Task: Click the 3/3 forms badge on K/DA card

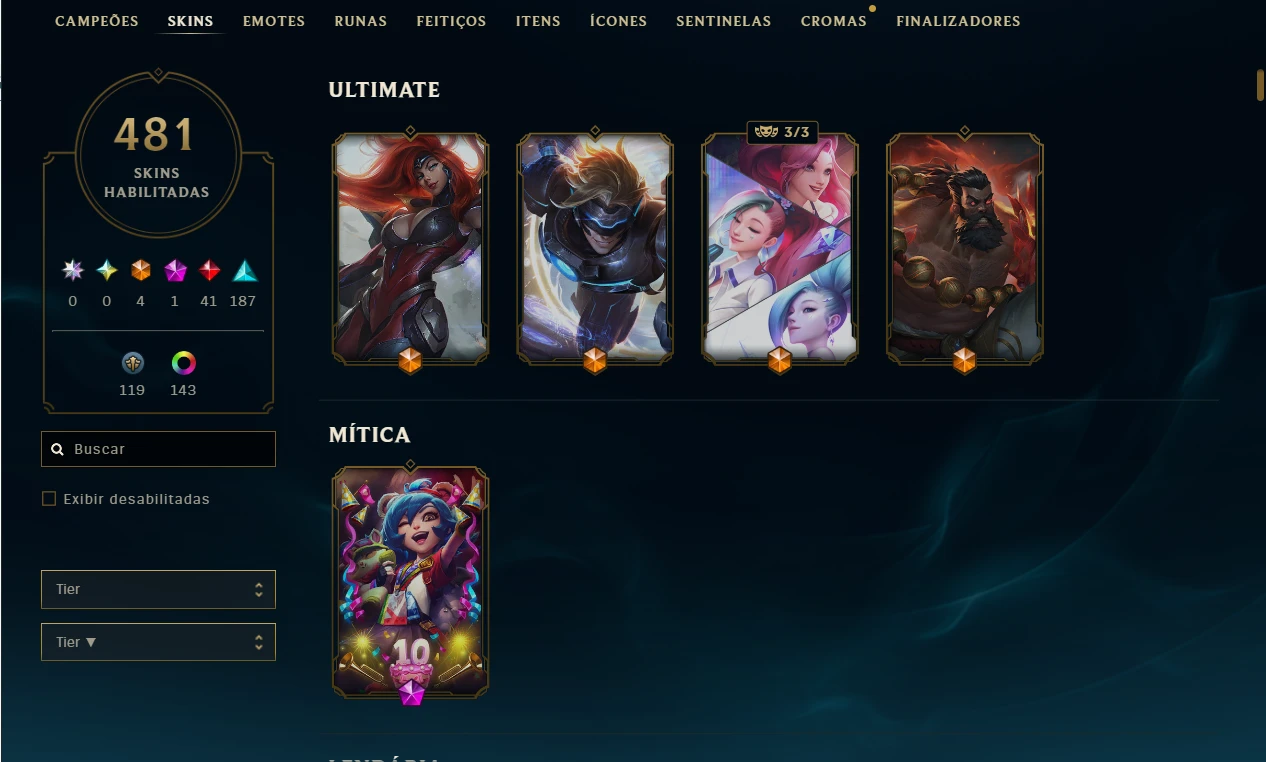Action: tap(782, 132)
